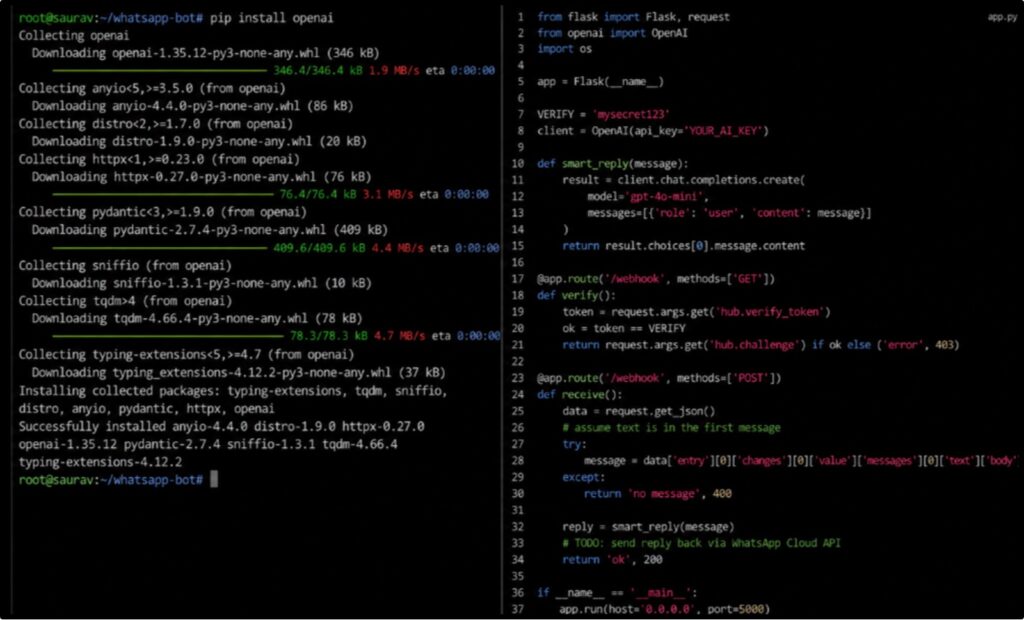
Task: Click the 'gpt-4o-mini' model string
Action: pyautogui.click(x=665, y=196)
